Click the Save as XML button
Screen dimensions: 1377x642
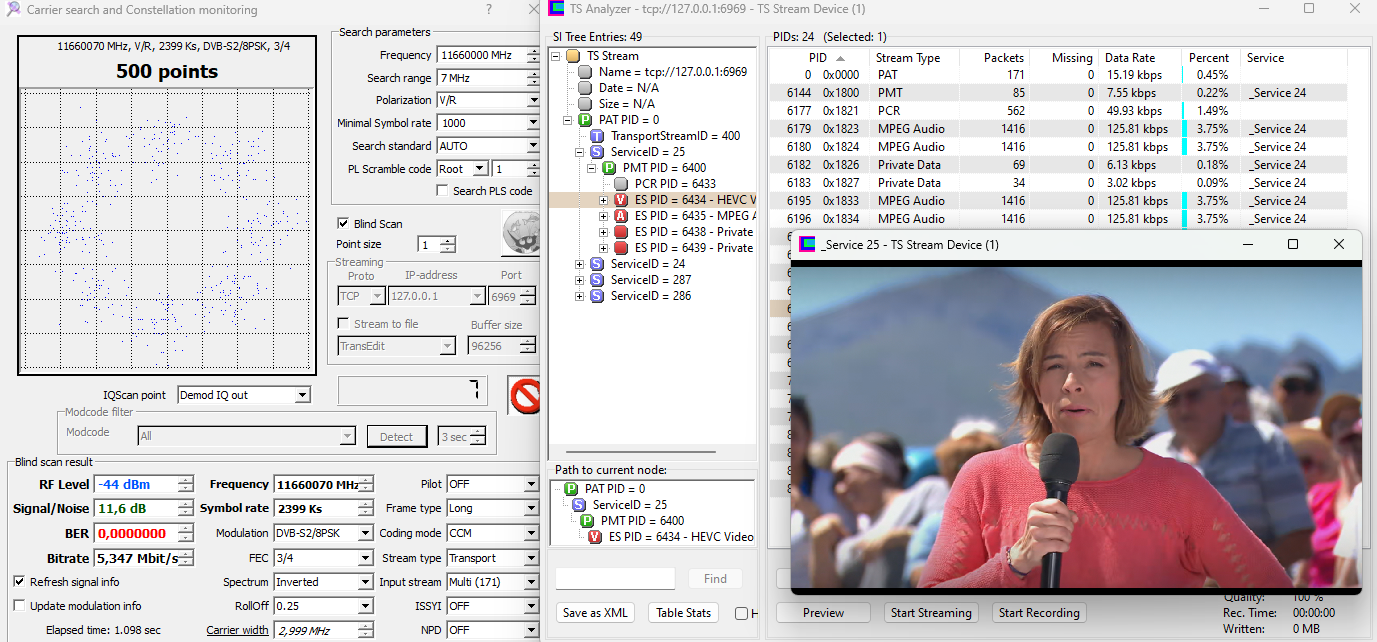pyautogui.click(x=596, y=613)
